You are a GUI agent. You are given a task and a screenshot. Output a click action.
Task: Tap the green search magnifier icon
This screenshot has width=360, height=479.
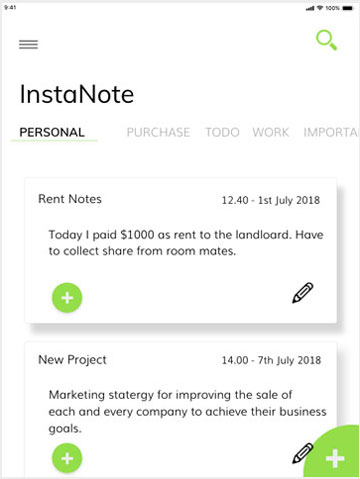[326, 40]
